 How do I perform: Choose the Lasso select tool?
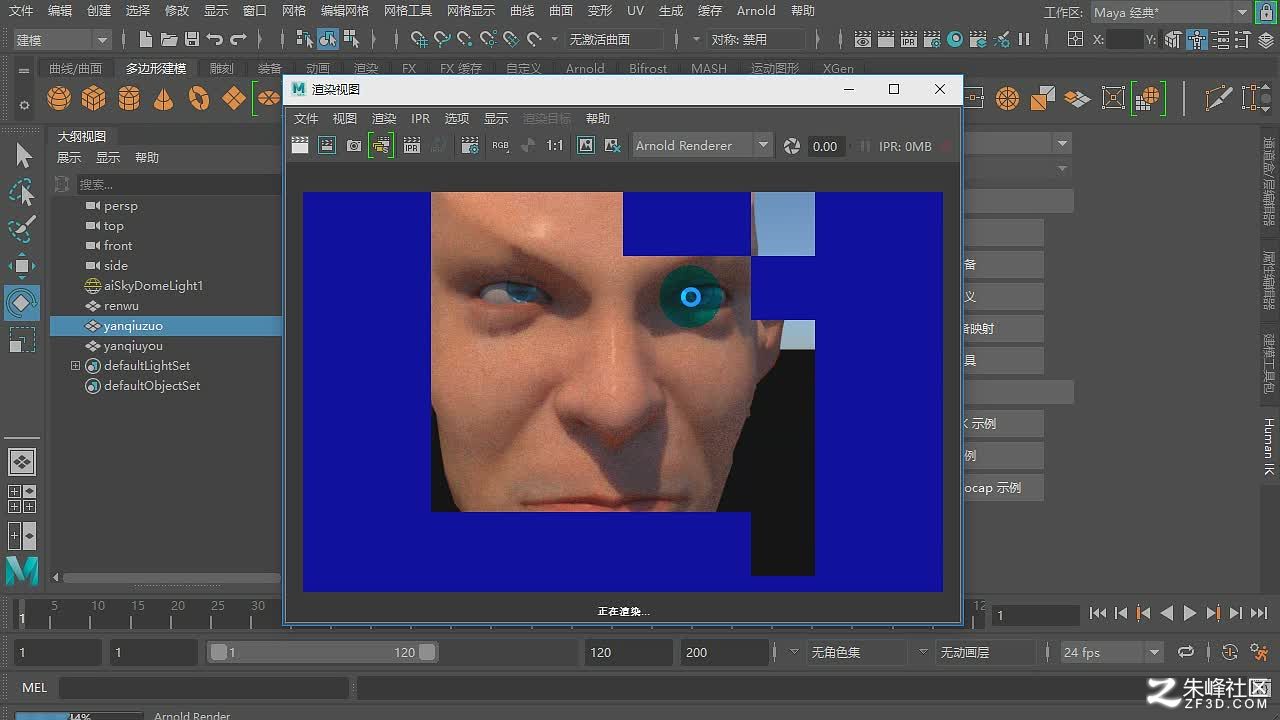22,192
